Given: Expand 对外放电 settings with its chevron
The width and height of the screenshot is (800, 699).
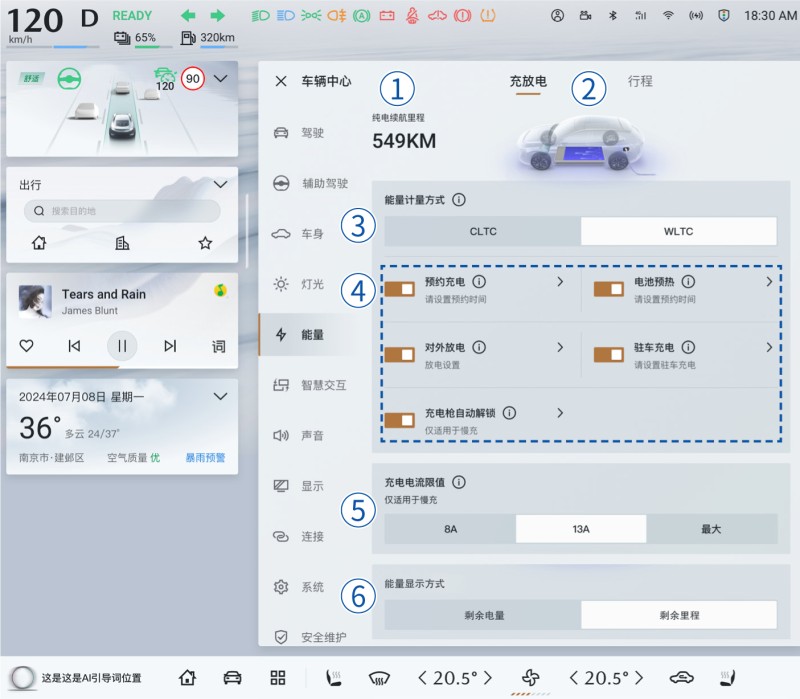Looking at the screenshot, I should [x=560, y=347].
